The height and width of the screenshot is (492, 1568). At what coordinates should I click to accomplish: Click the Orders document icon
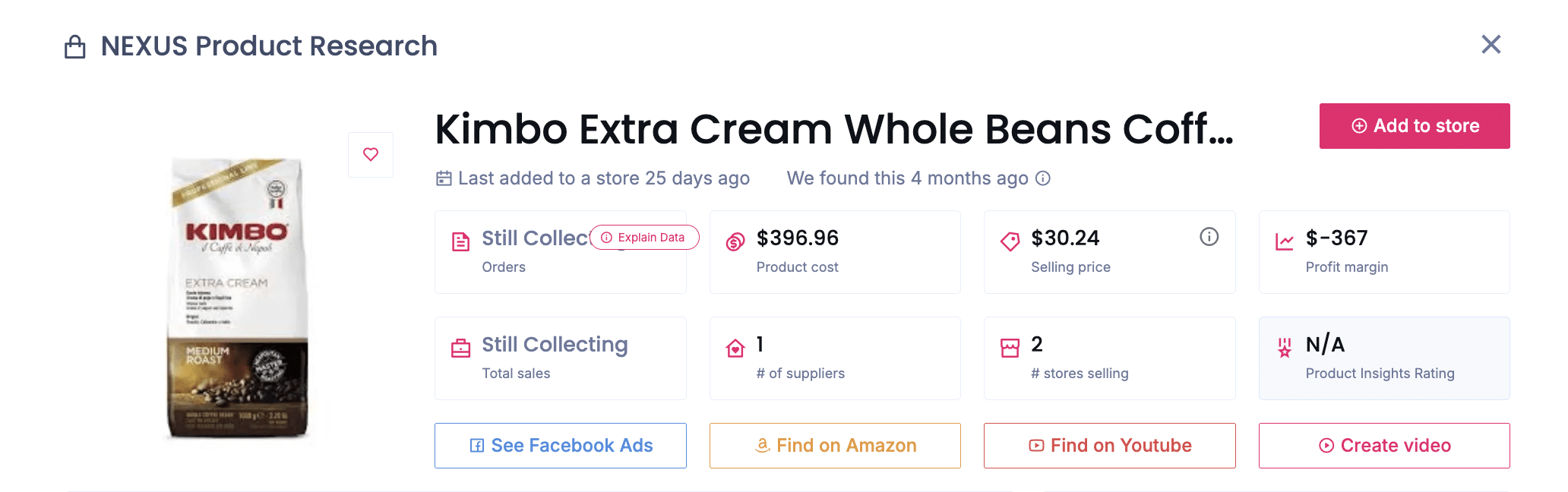[x=460, y=242]
